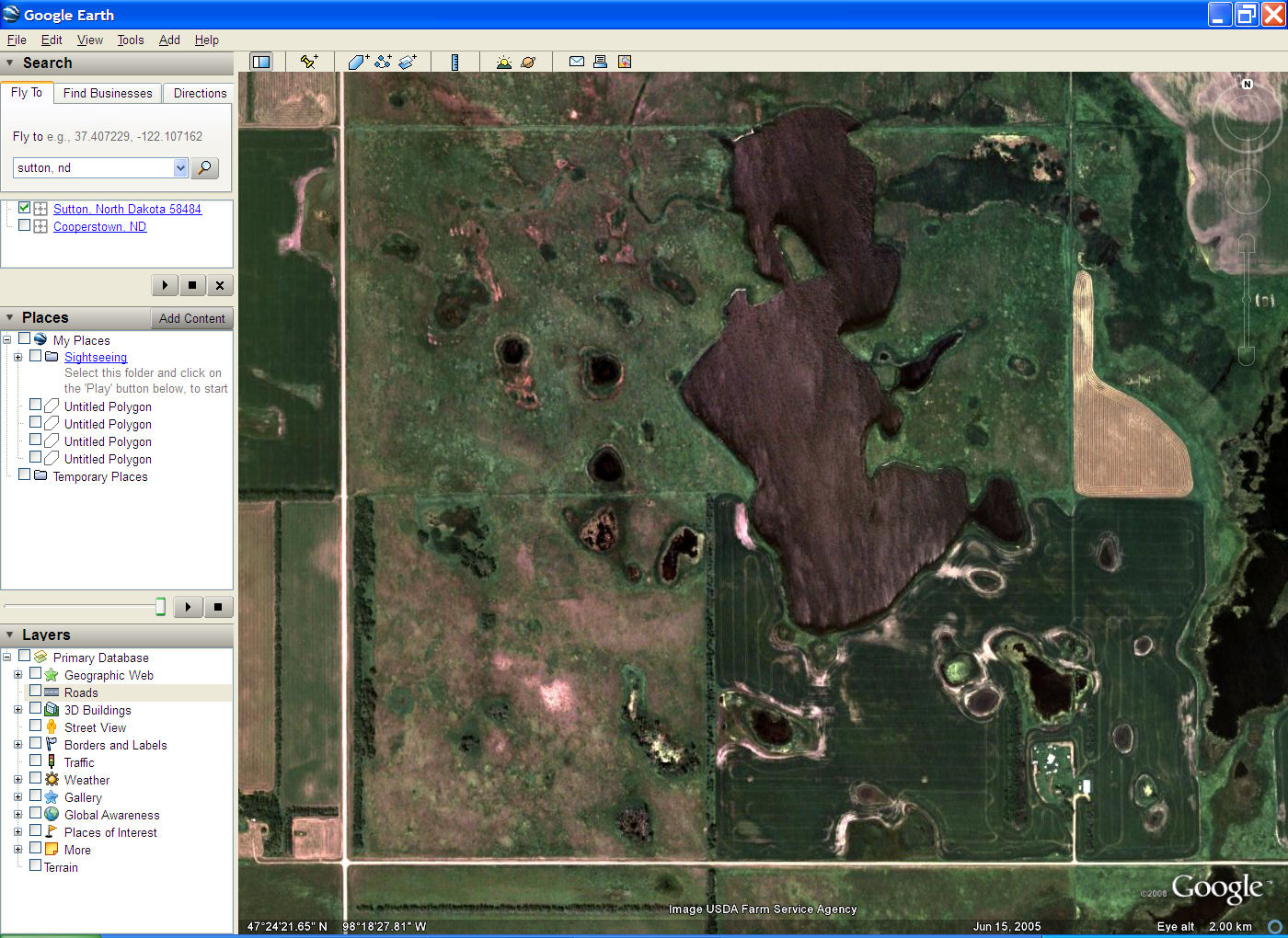This screenshot has width=1288, height=938.
Task: Check the Temporary Places checkbox
Action: click(x=25, y=475)
